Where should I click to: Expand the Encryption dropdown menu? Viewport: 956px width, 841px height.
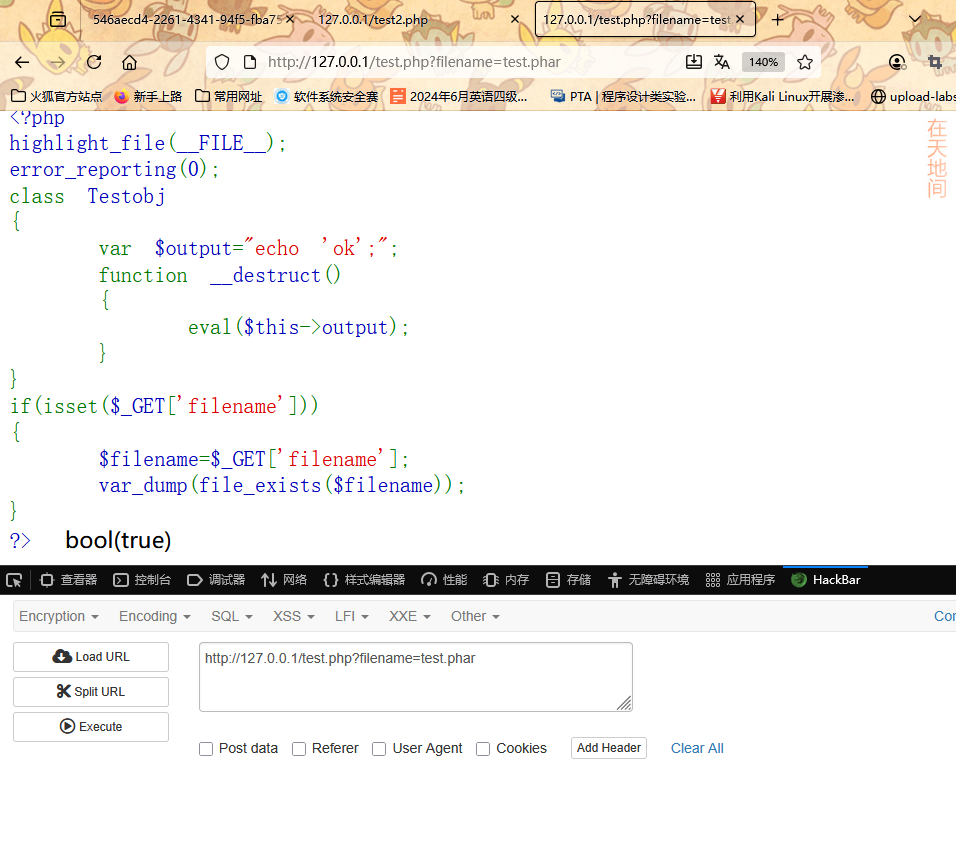[x=59, y=616]
